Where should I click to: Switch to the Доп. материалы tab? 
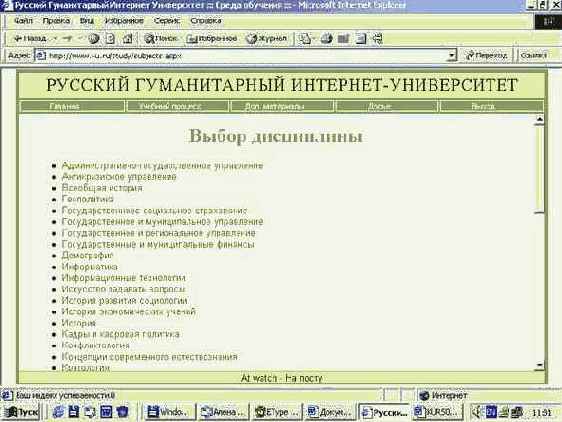pyautogui.click(x=282, y=106)
